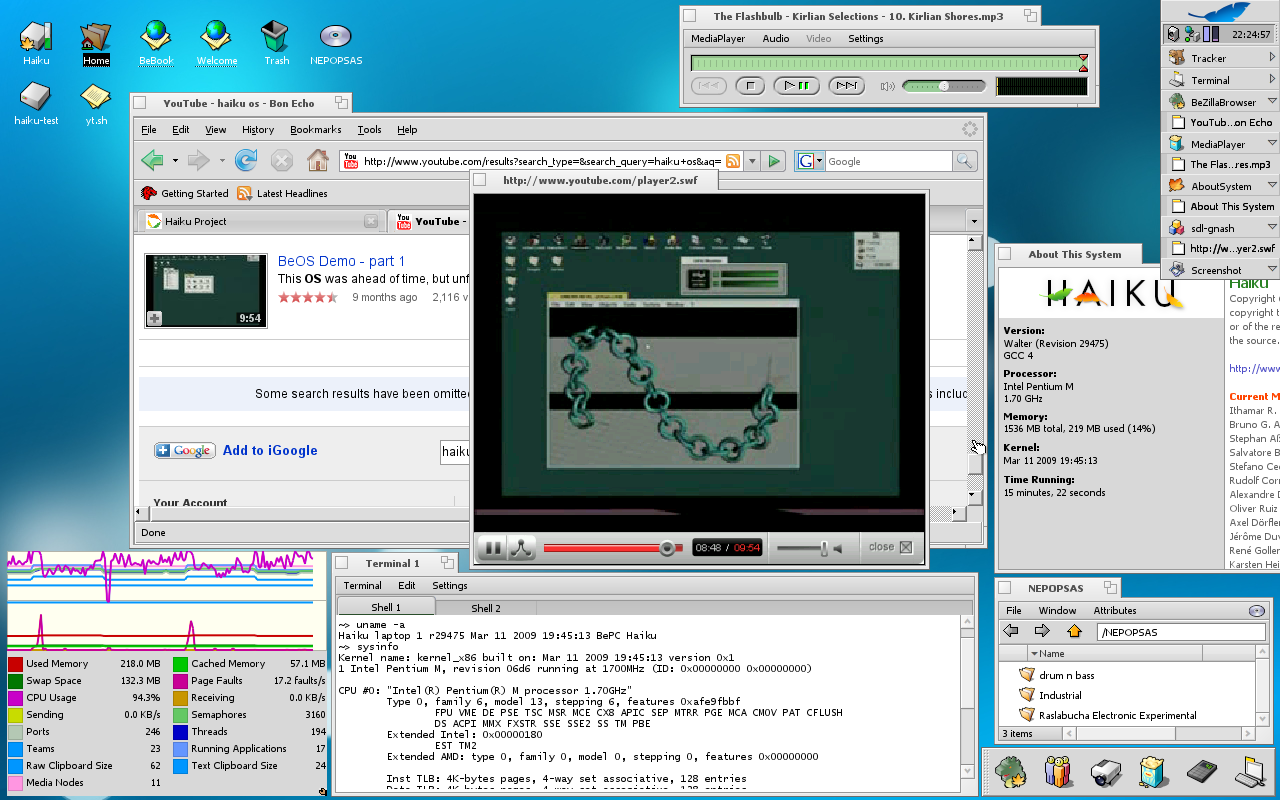
Task: Pause the YouTube flash video
Action: (492, 547)
